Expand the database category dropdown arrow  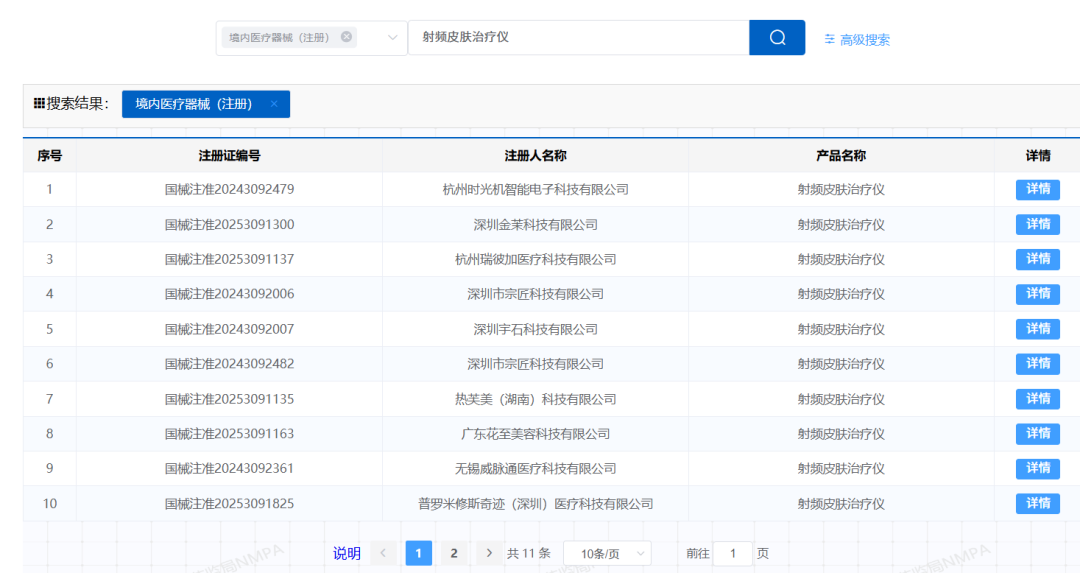point(393,38)
